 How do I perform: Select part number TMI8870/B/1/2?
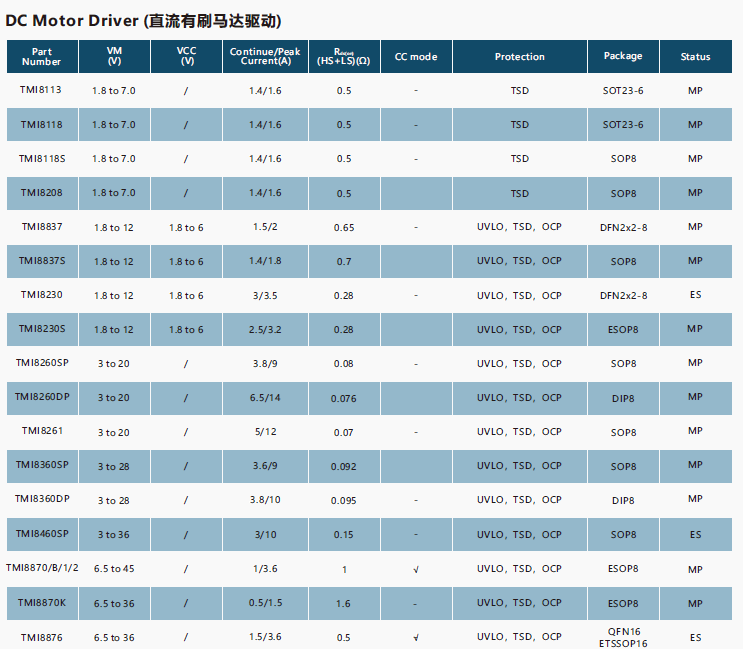coord(42,568)
